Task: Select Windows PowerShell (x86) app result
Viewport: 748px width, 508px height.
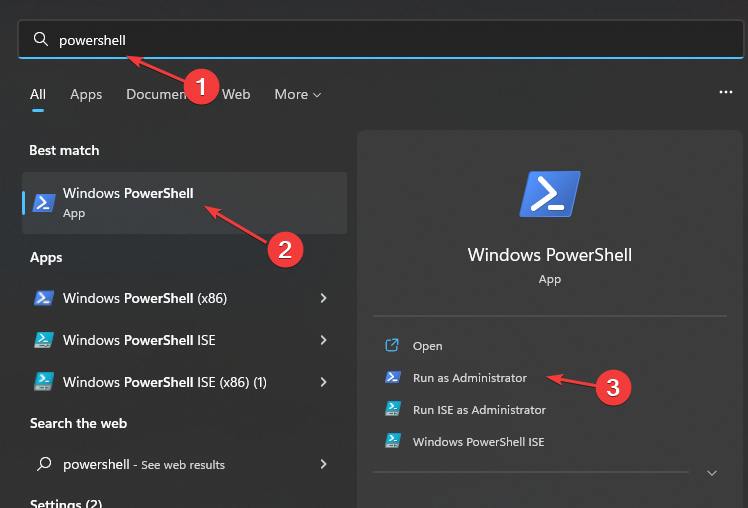Action: pyautogui.click(x=184, y=298)
